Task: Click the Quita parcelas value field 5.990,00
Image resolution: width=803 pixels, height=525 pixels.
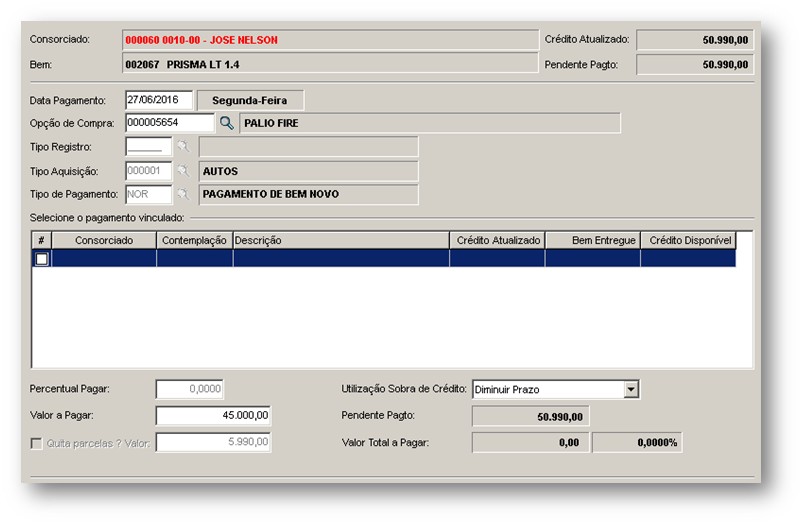Action: [x=214, y=442]
